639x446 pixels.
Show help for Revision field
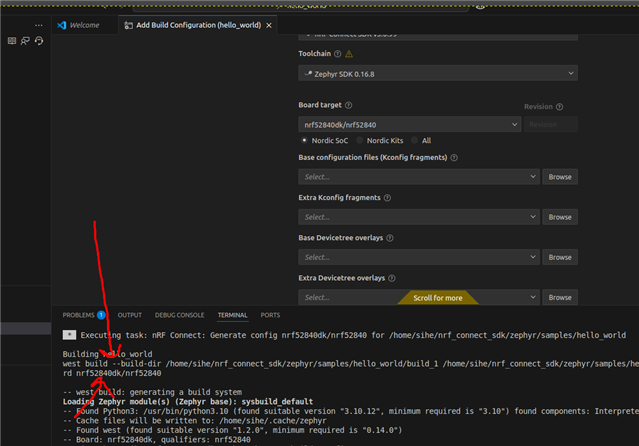click(x=560, y=107)
